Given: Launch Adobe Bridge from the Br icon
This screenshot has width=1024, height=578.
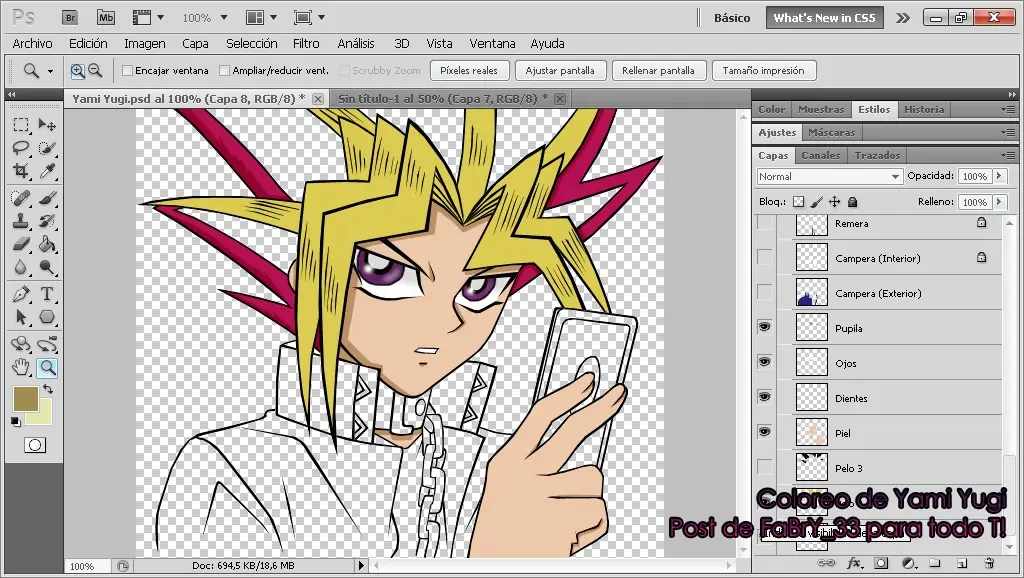Looking at the screenshot, I should click(x=70, y=17).
